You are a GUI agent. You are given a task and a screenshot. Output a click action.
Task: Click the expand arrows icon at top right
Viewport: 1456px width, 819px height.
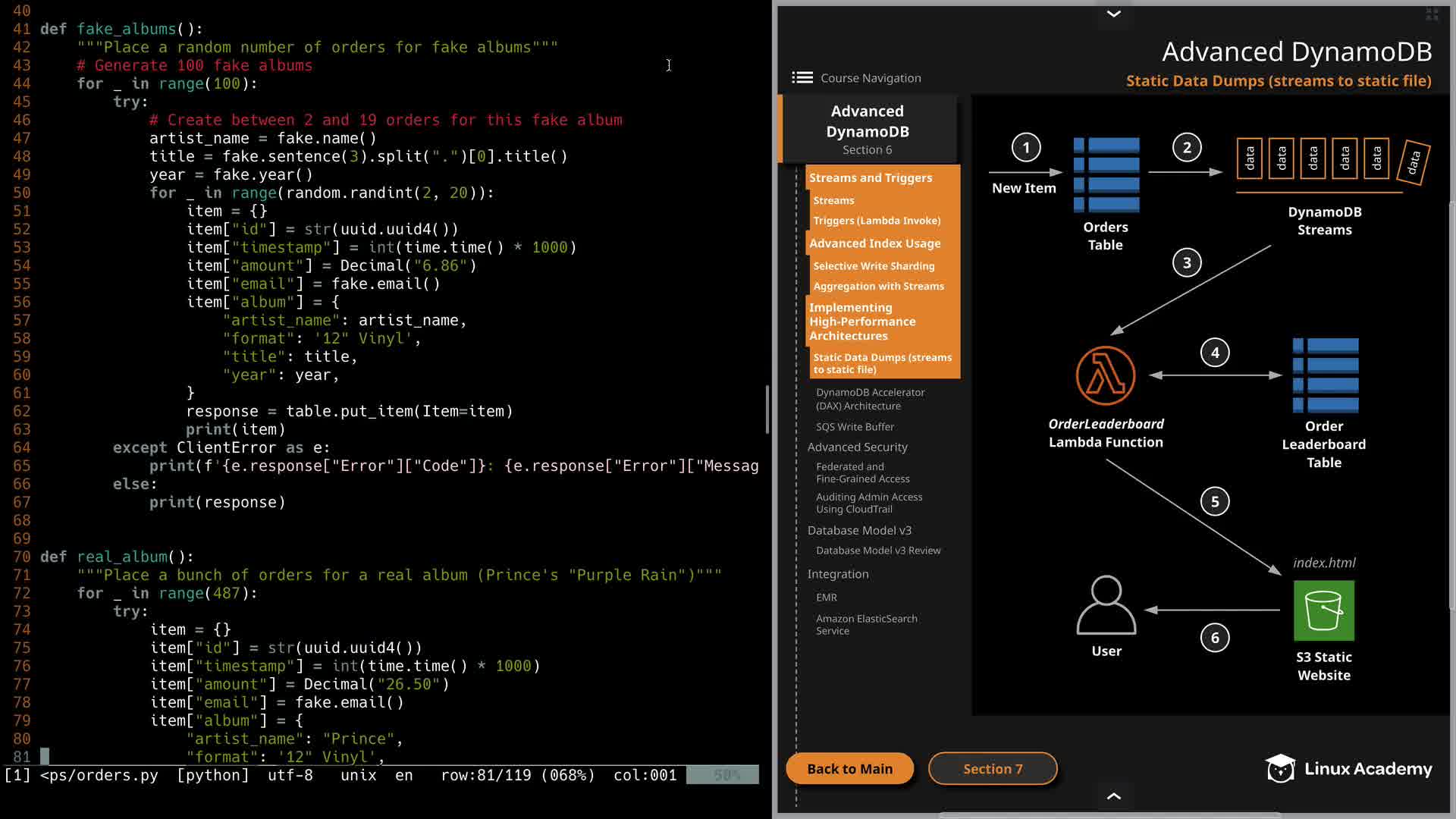pyautogui.click(x=1432, y=14)
